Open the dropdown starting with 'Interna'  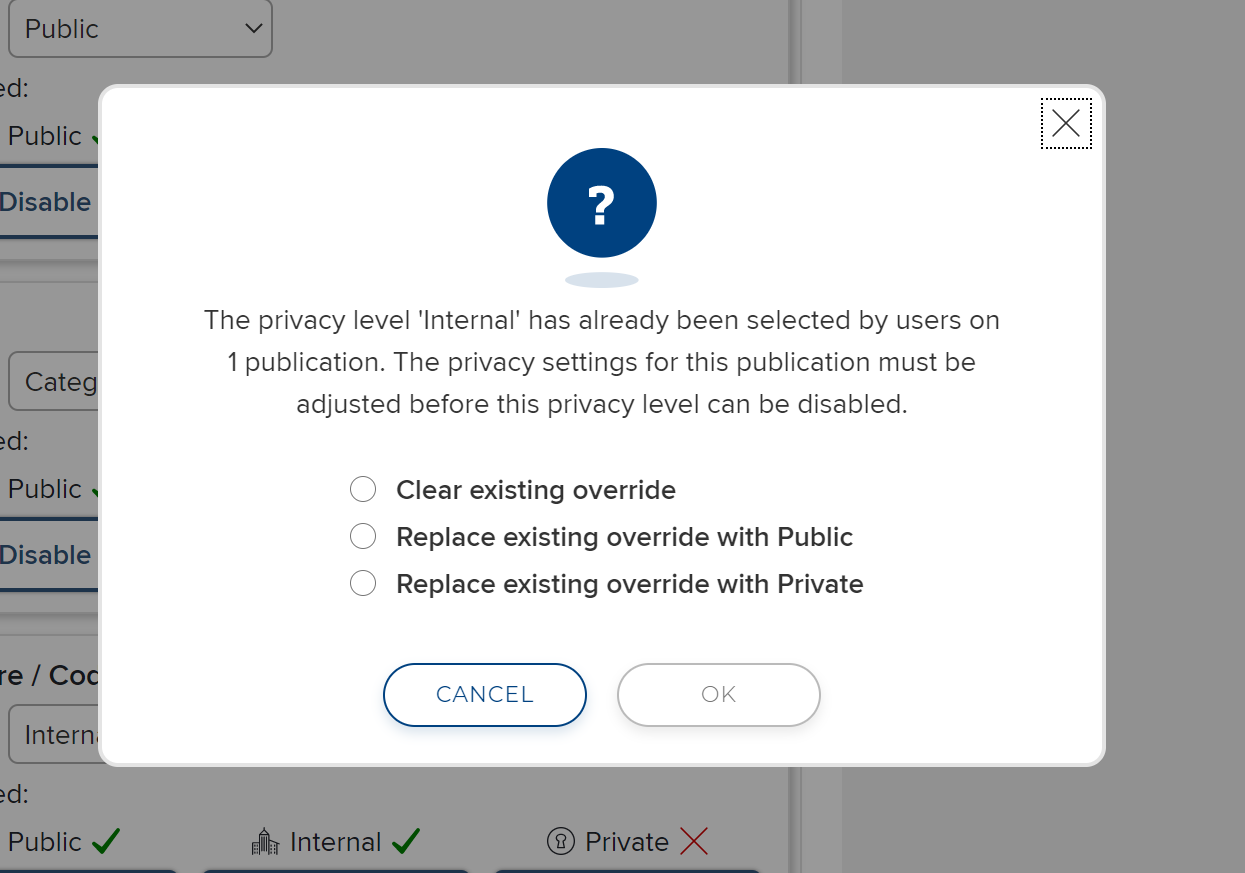tap(55, 735)
